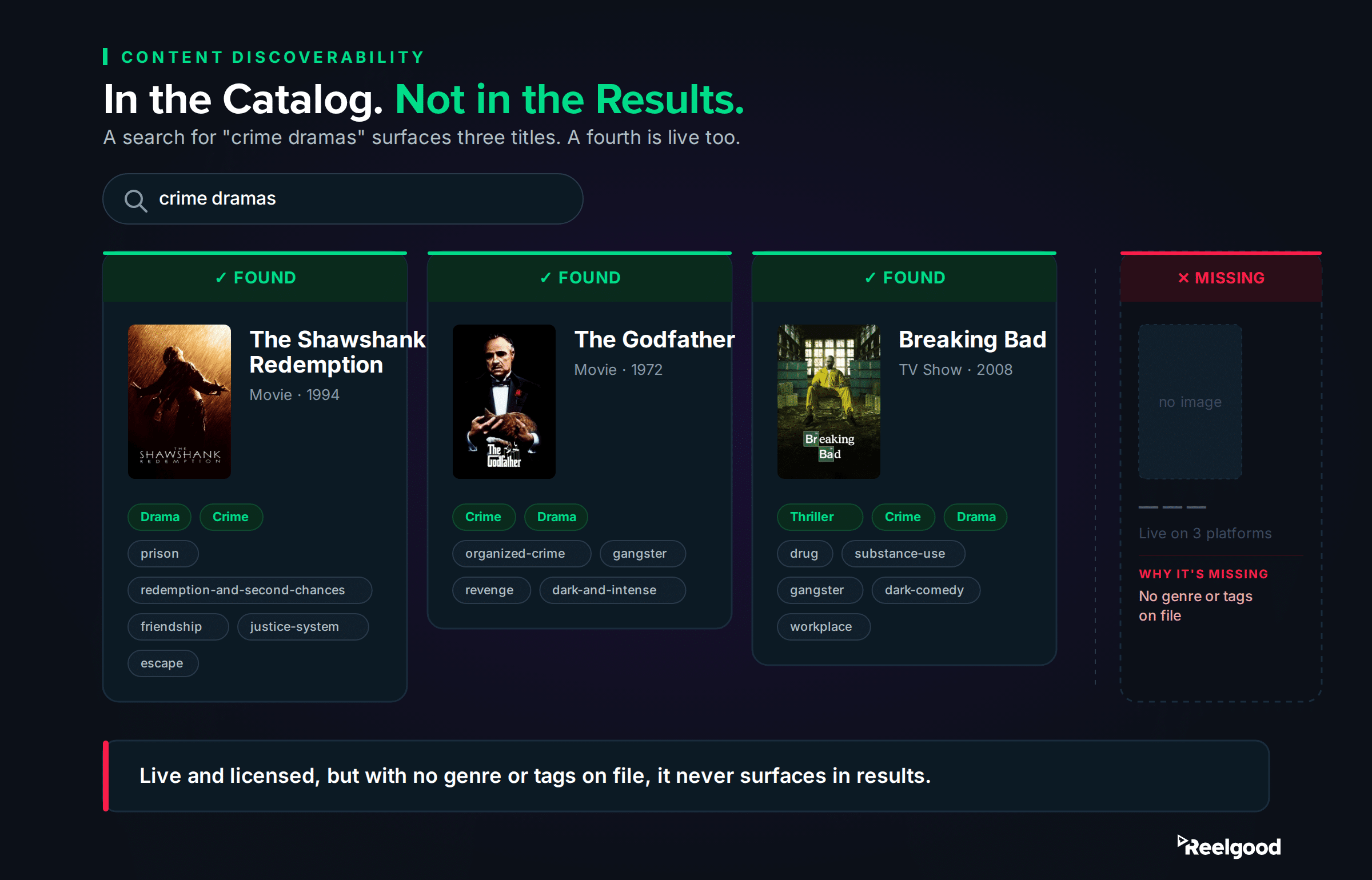Open The Godfather poster thumbnail
The image size is (1372, 880).
point(504,402)
